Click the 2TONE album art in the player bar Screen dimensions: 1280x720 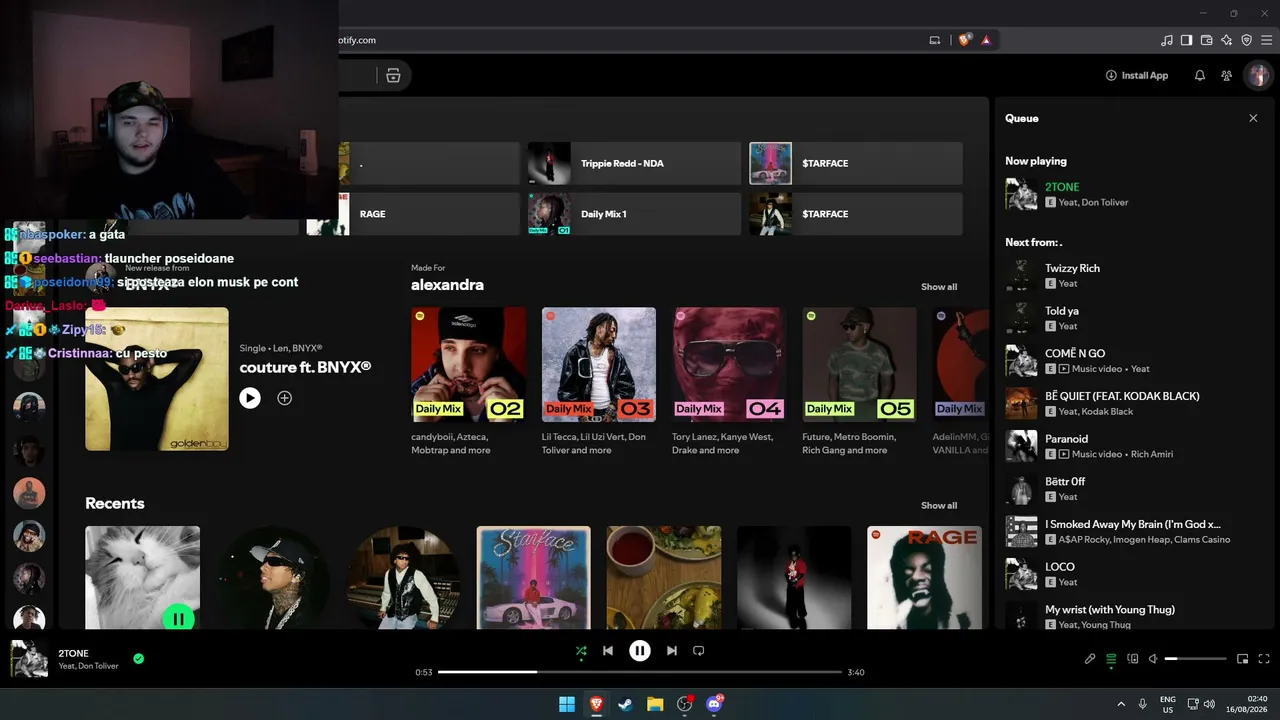[29, 659]
